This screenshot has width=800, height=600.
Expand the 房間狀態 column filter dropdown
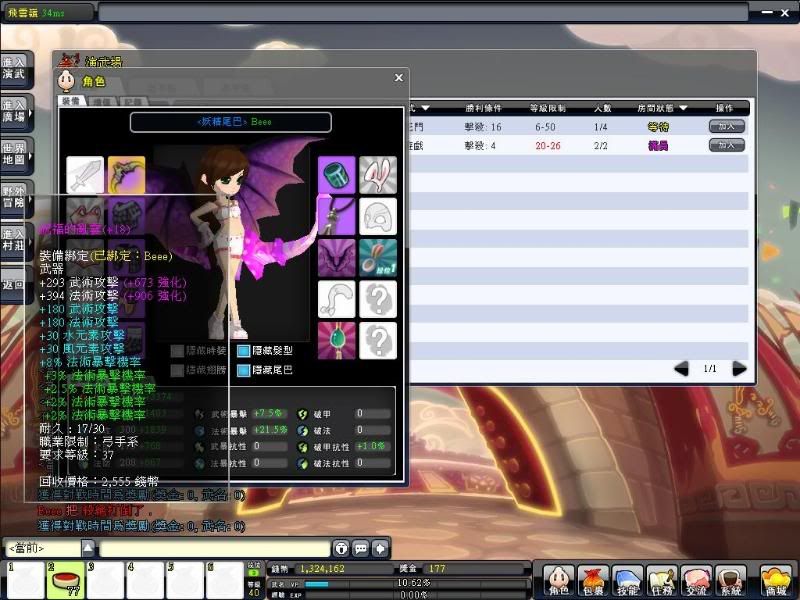[684, 107]
